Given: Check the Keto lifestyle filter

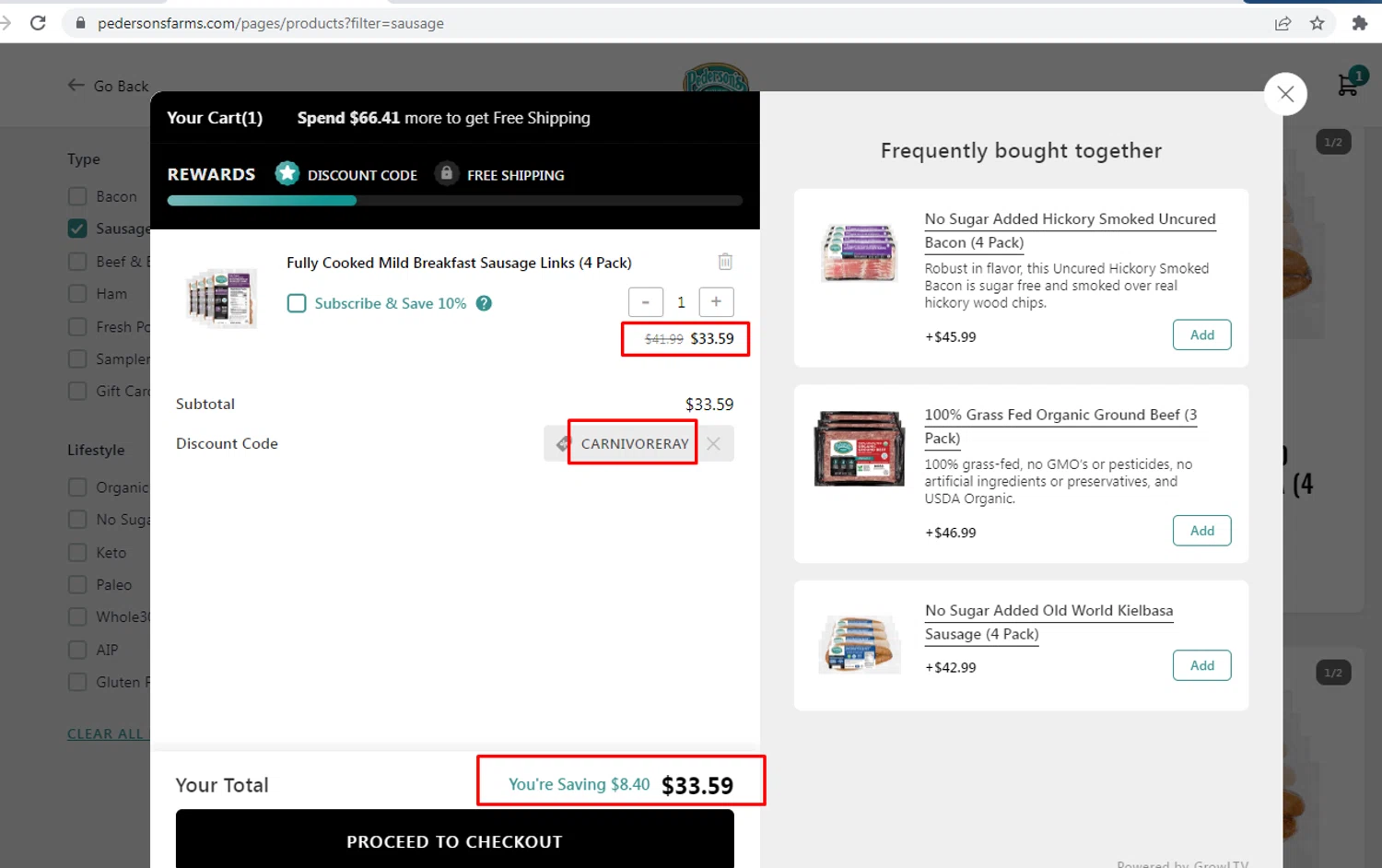Looking at the screenshot, I should coord(77,552).
